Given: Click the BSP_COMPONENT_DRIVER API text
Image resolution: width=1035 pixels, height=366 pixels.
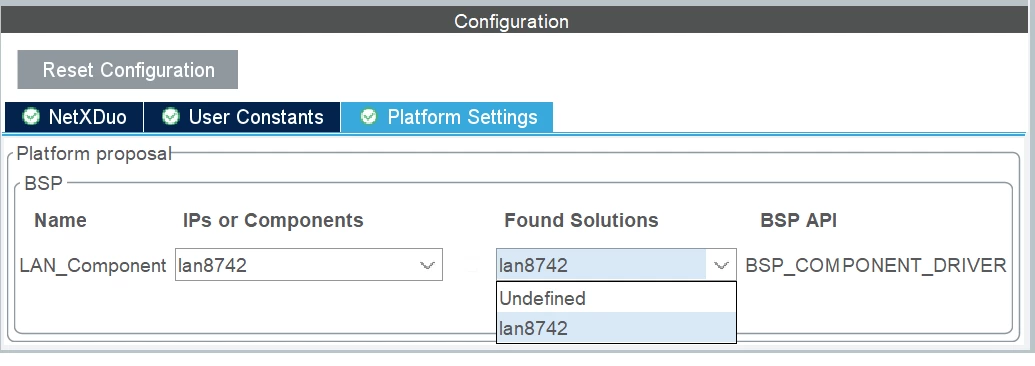Looking at the screenshot, I should (875, 266).
